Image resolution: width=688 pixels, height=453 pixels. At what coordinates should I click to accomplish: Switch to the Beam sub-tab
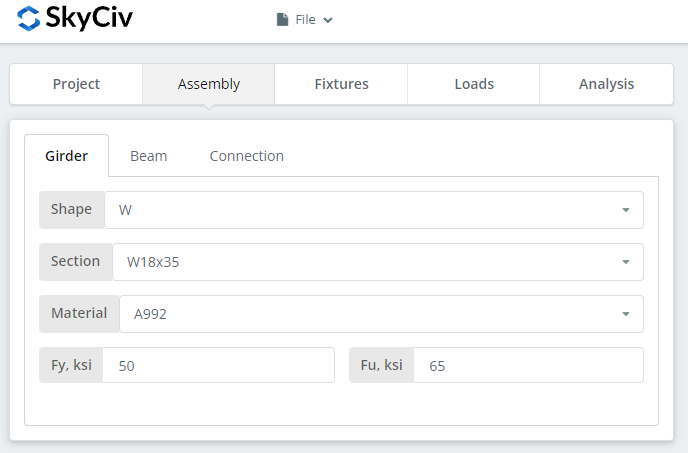[x=149, y=156]
